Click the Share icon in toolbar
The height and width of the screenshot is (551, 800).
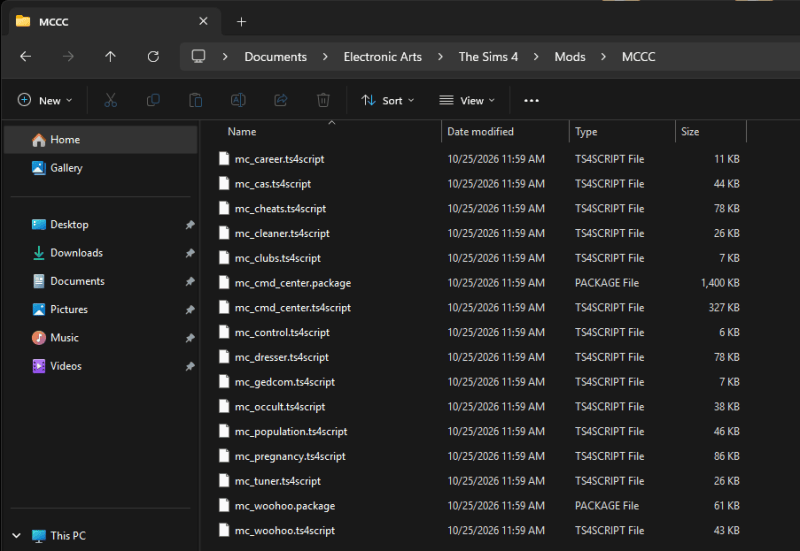coord(281,101)
